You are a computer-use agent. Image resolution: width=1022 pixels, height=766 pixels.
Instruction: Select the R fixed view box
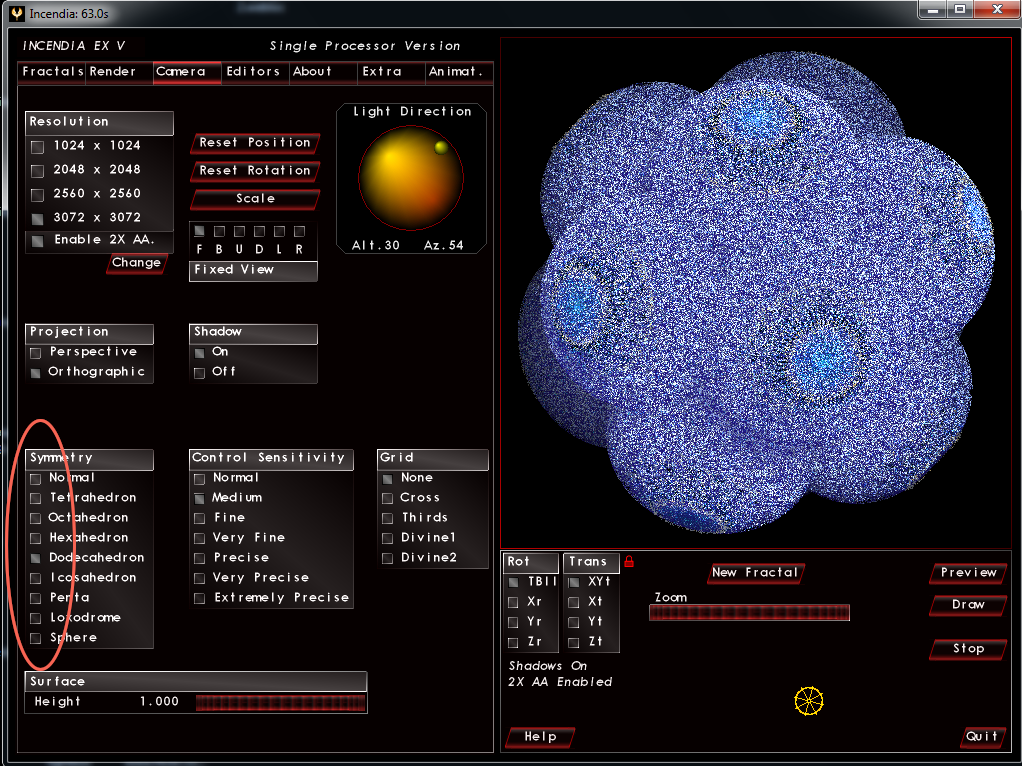pos(299,231)
